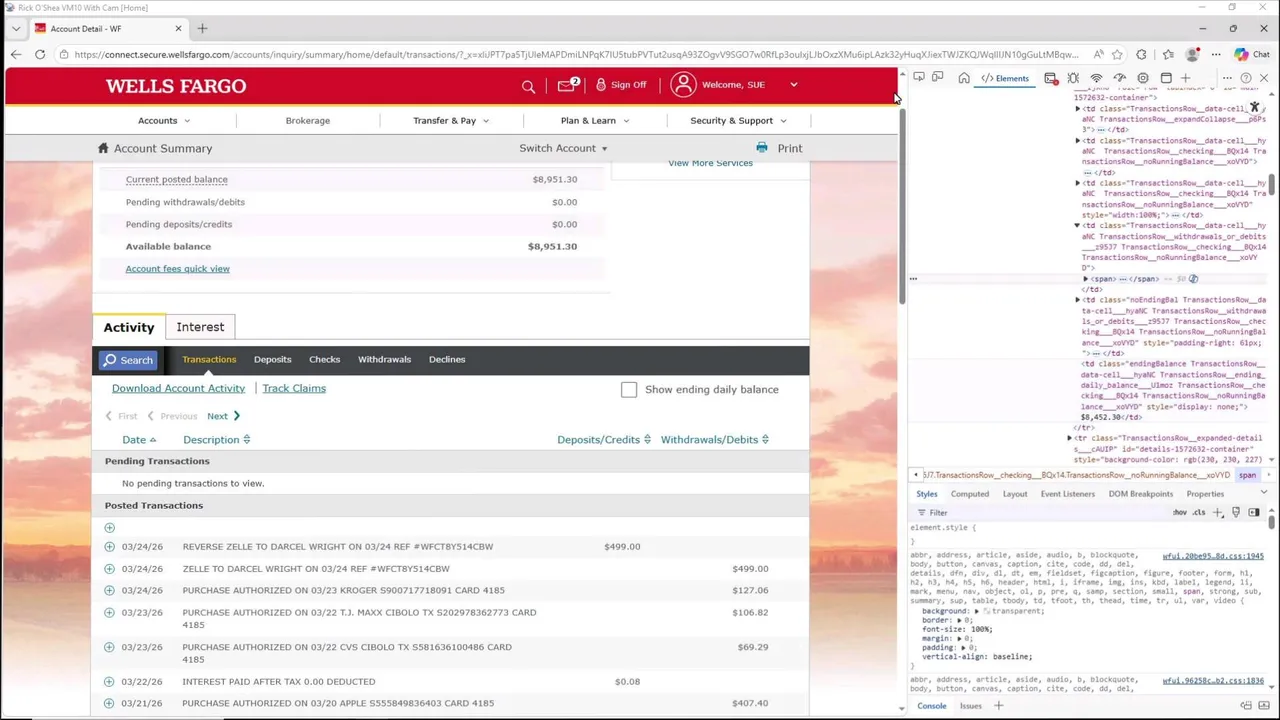Screen dimensions: 1280x720
Task: Open the DevTools Welcome home icon
Action: click(964, 78)
